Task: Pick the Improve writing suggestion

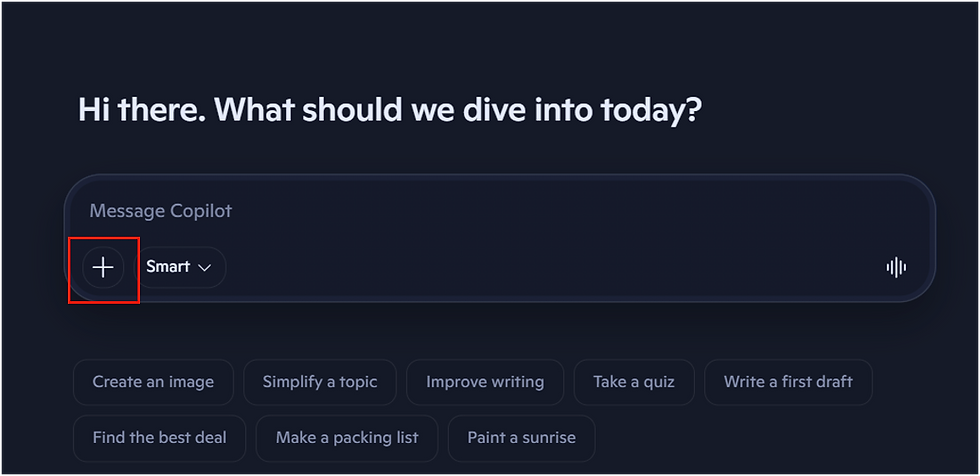Action: coord(485,382)
